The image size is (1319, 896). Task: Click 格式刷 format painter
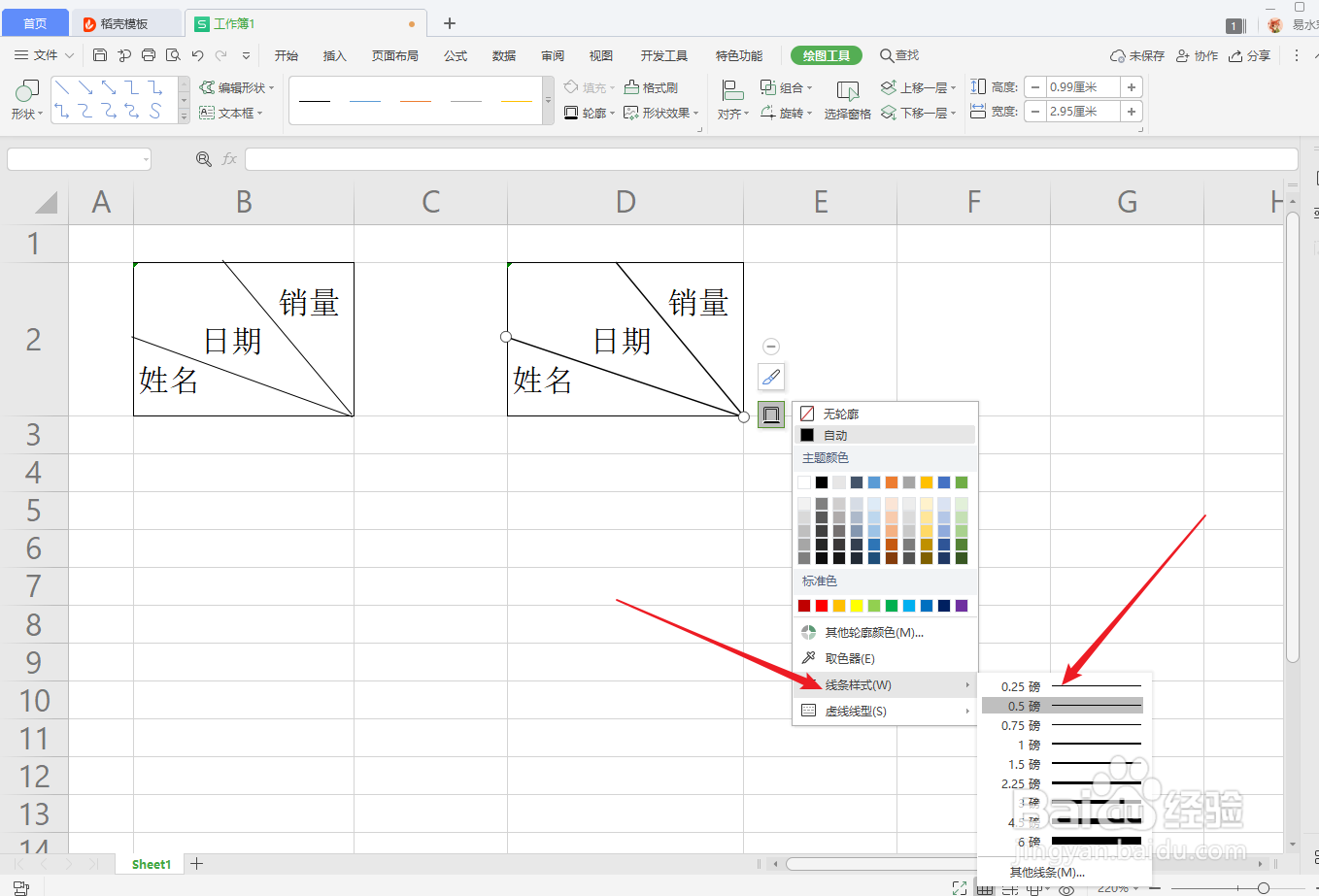pos(651,87)
